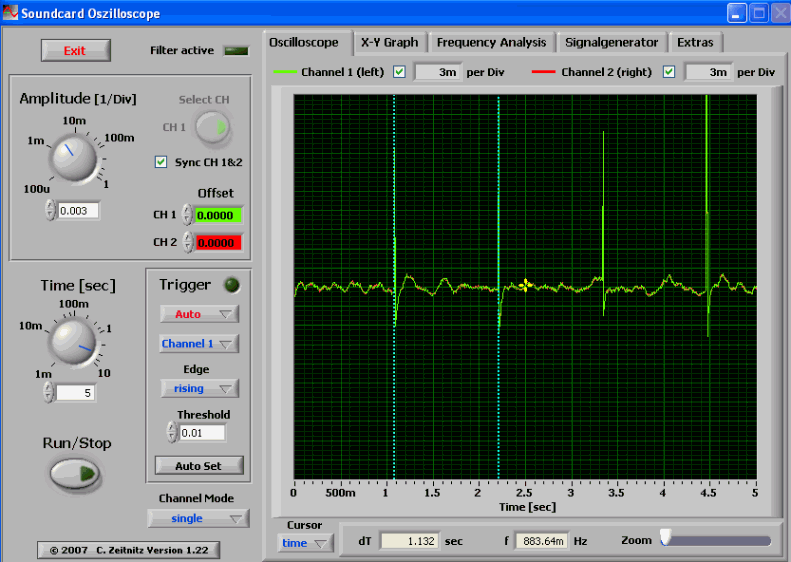Click the Threshold stepper arrows
This screenshot has width=791, height=562.
point(172,432)
